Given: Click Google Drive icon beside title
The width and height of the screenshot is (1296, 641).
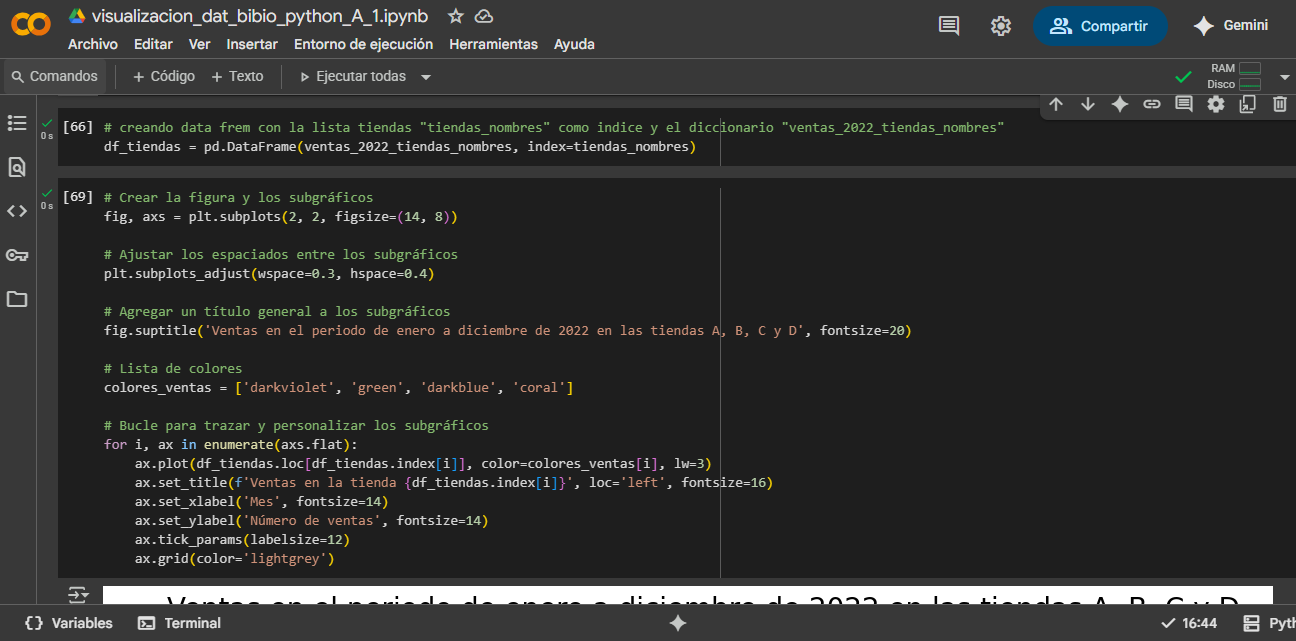Looking at the screenshot, I should pos(77,16).
